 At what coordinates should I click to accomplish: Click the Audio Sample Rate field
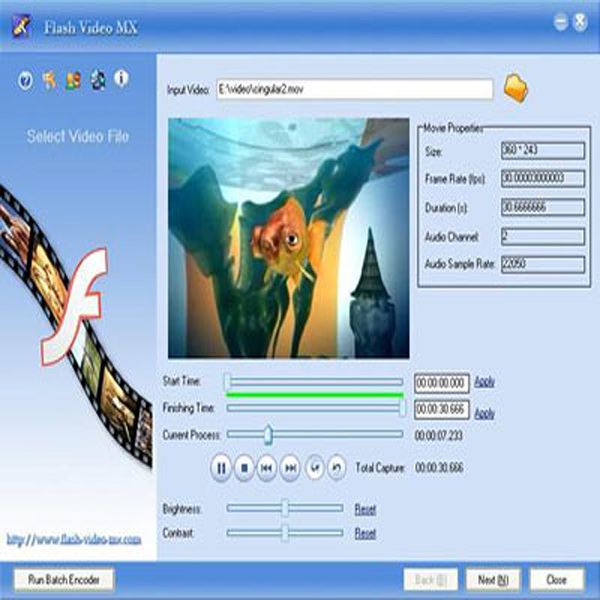point(543,264)
